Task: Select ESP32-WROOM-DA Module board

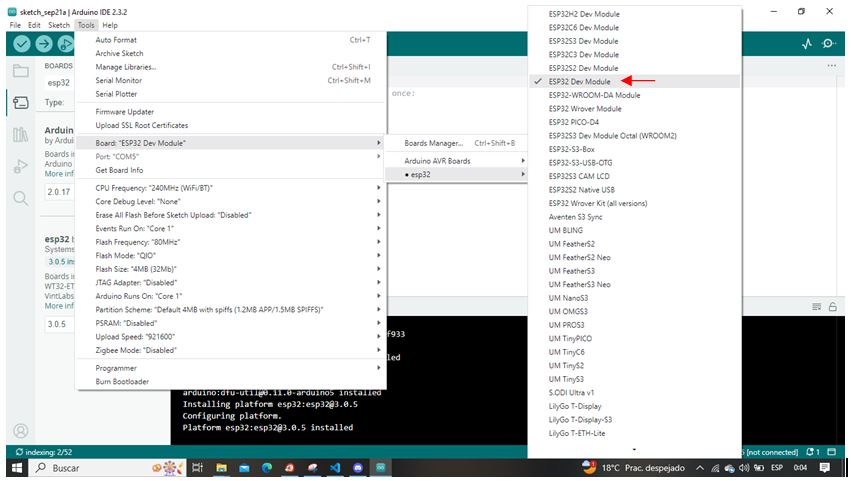Action: (x=634, y=95)
